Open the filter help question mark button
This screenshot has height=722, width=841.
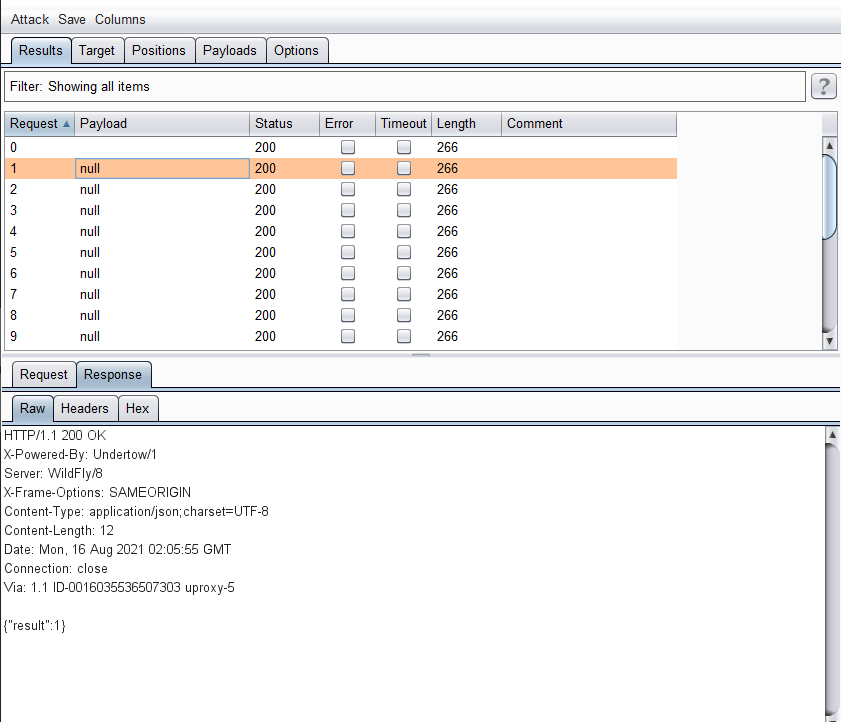point(823,86)
